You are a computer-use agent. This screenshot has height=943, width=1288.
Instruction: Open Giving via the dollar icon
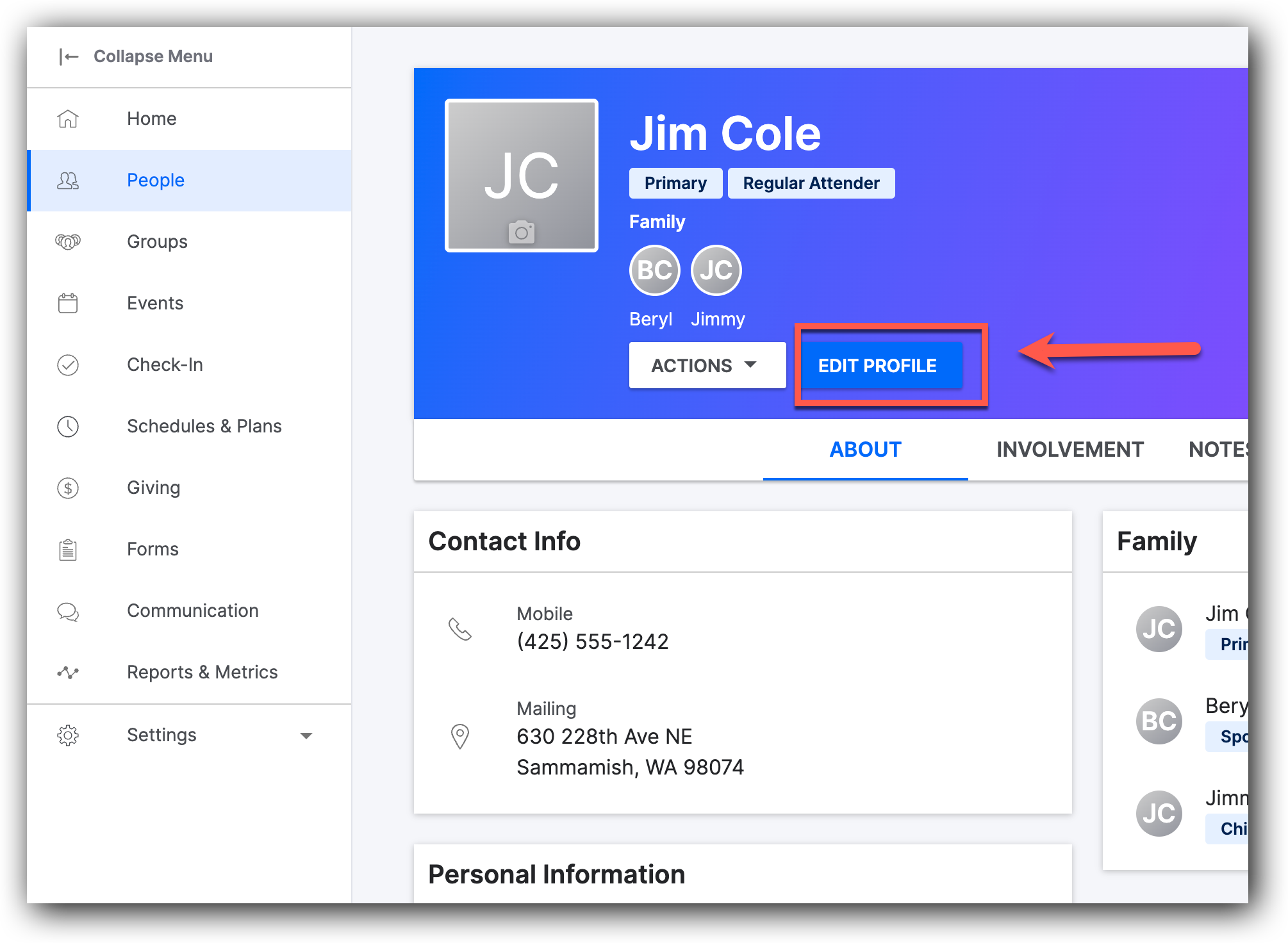click(68, 488)
